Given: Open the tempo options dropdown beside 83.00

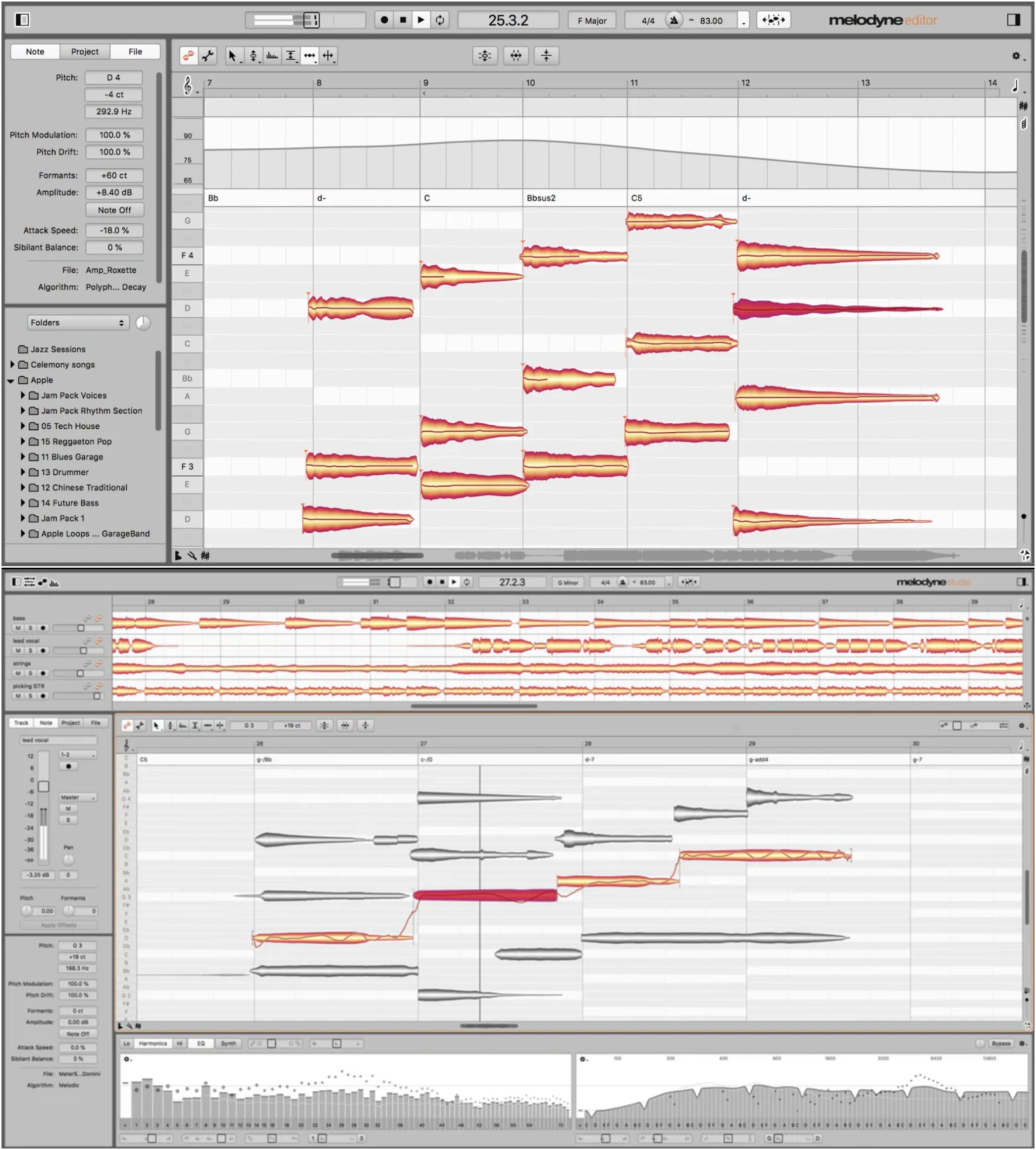Looking at the screenshot, I should (743, 21).
